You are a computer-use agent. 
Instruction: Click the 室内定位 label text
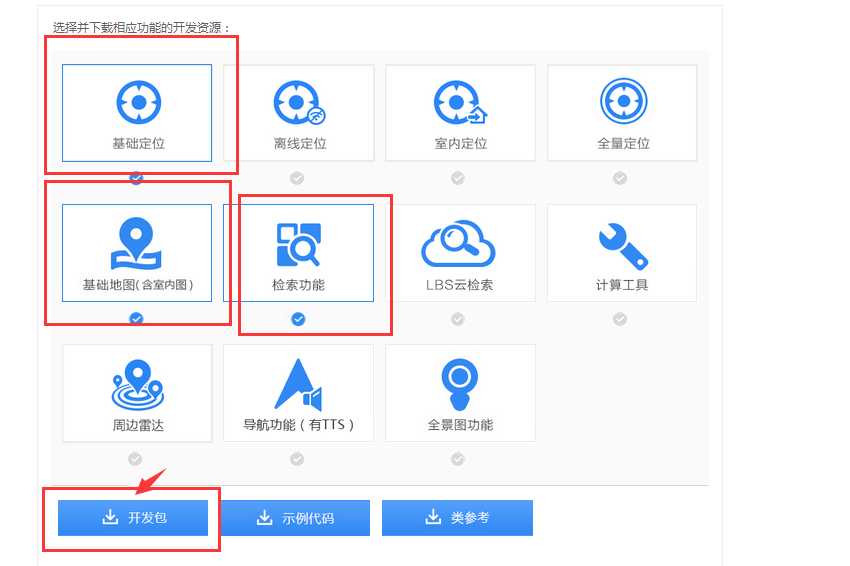[x=461, y=143]
